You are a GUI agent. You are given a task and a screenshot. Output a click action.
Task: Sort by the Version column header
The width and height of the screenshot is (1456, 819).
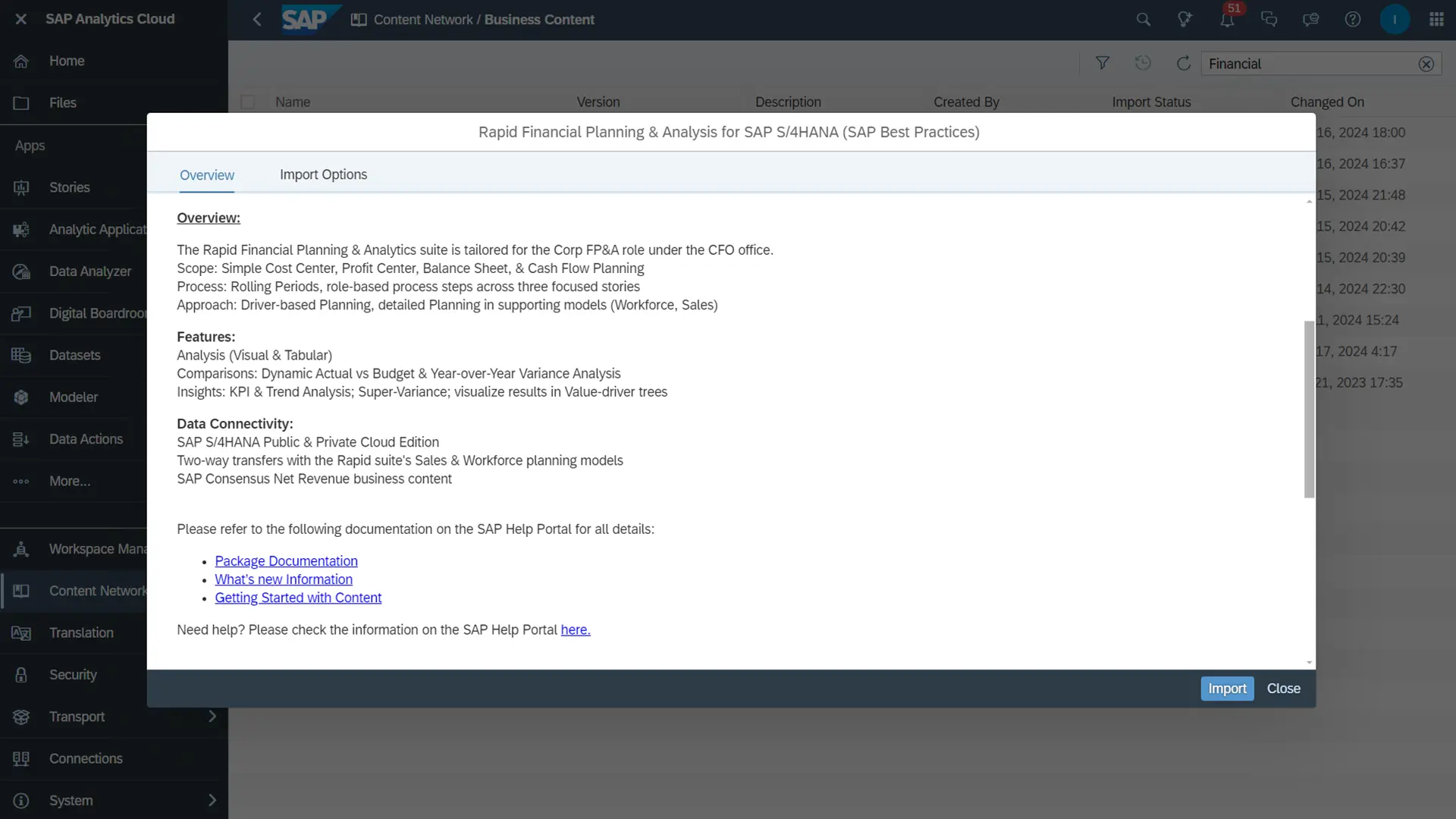[598, 102]
